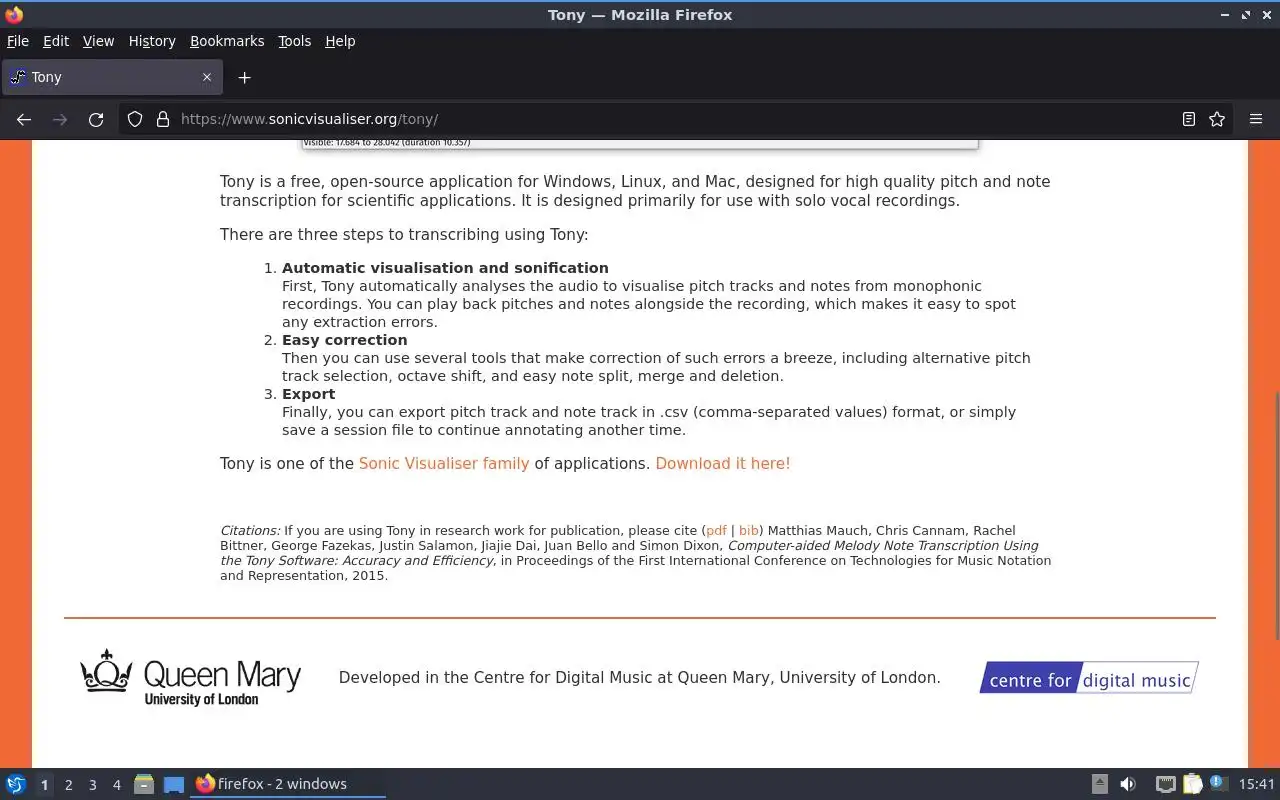Toggle reader view icon in address bar

click(1189, 119)
